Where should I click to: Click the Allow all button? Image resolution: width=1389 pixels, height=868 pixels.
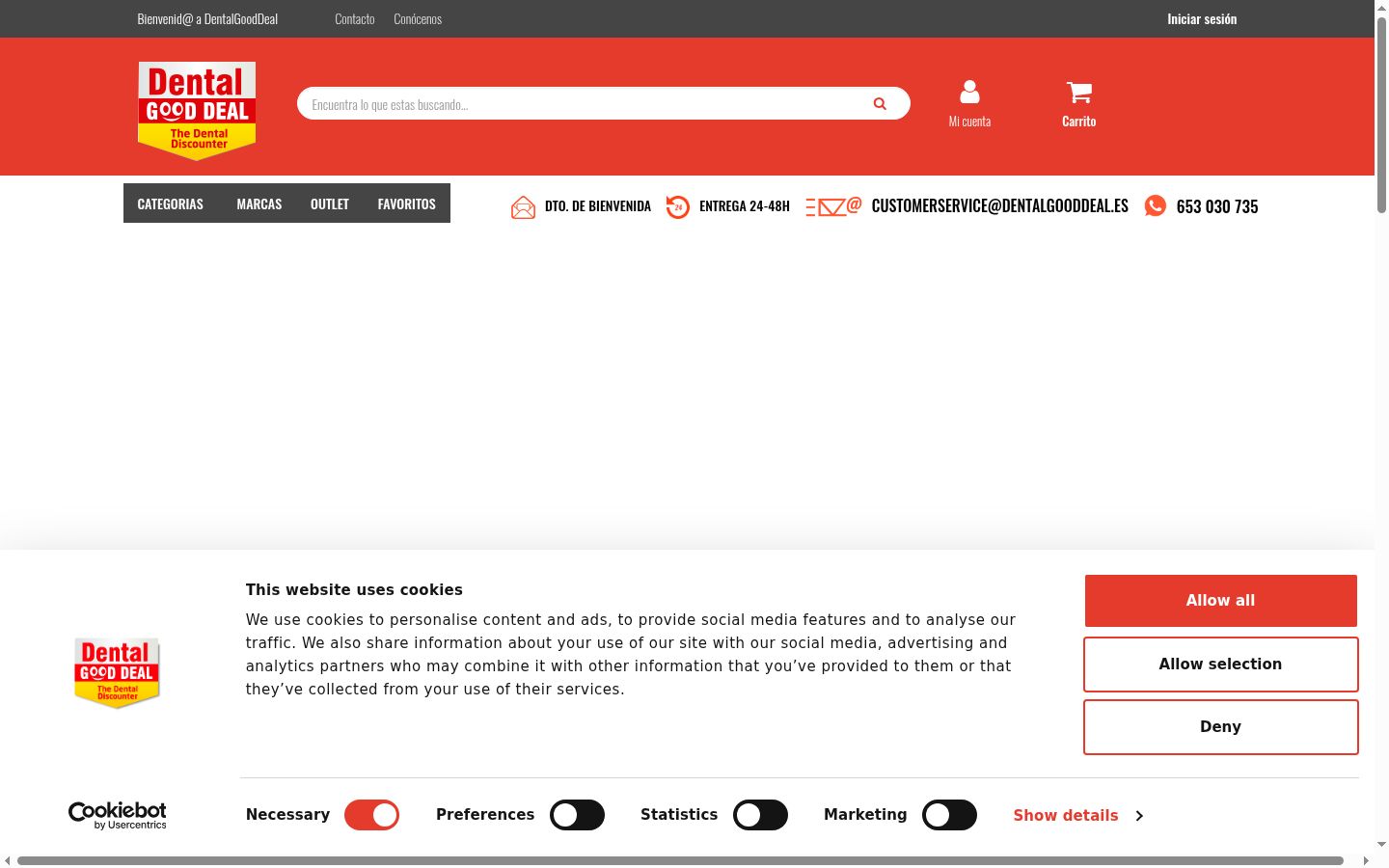tap(1221, 601)
